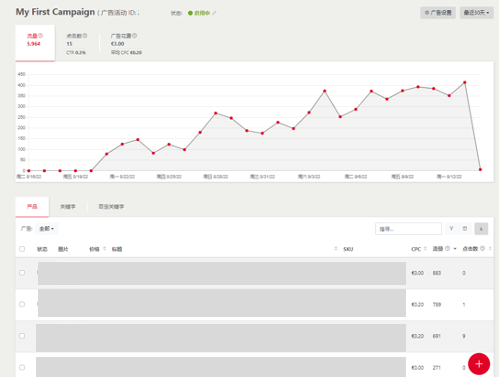Click the sort arrows next to CPC column
Viewport: 499px width, 377px height.
[425, 249]
